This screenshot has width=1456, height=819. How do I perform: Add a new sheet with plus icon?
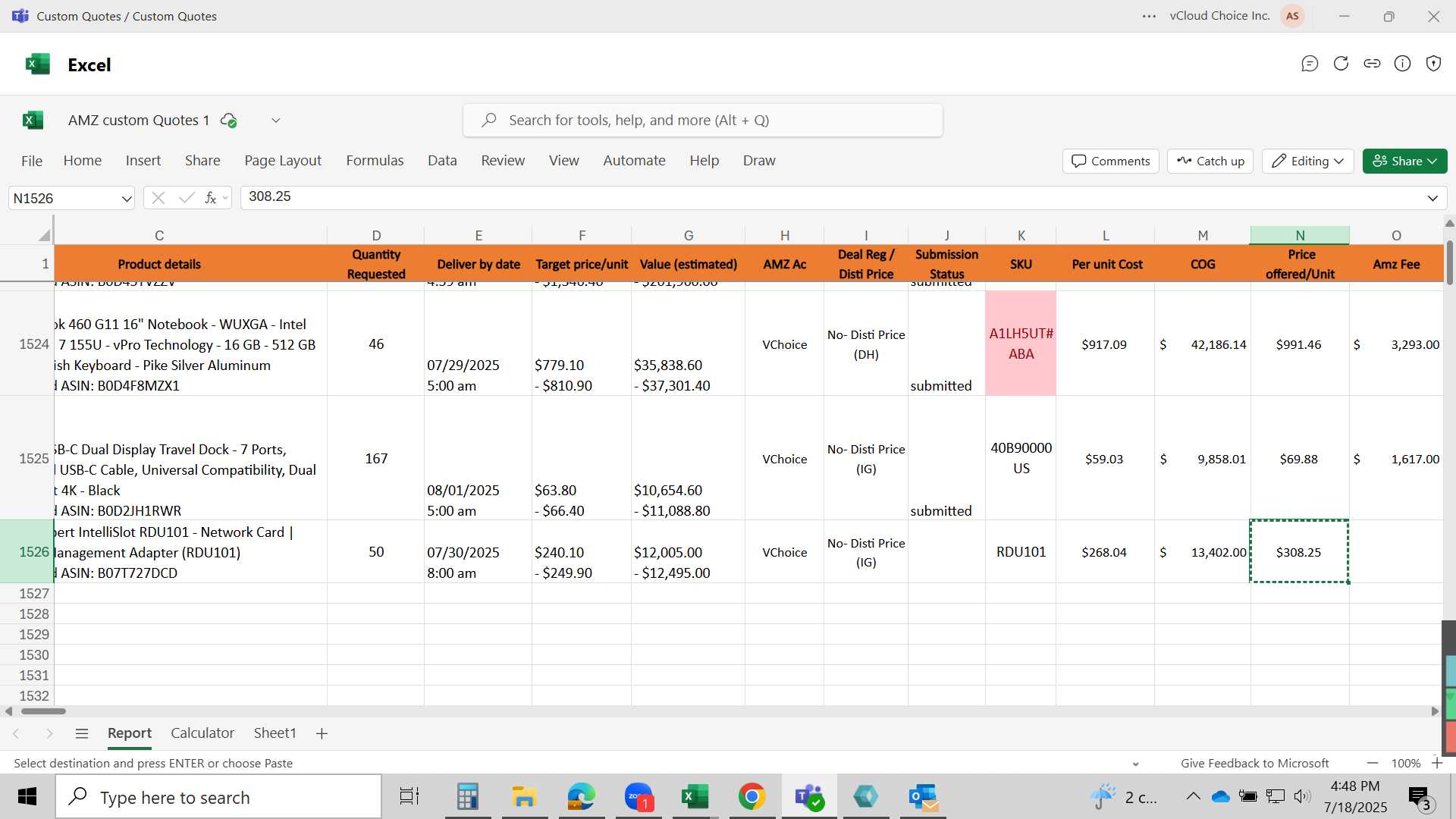tap(322, 733)
